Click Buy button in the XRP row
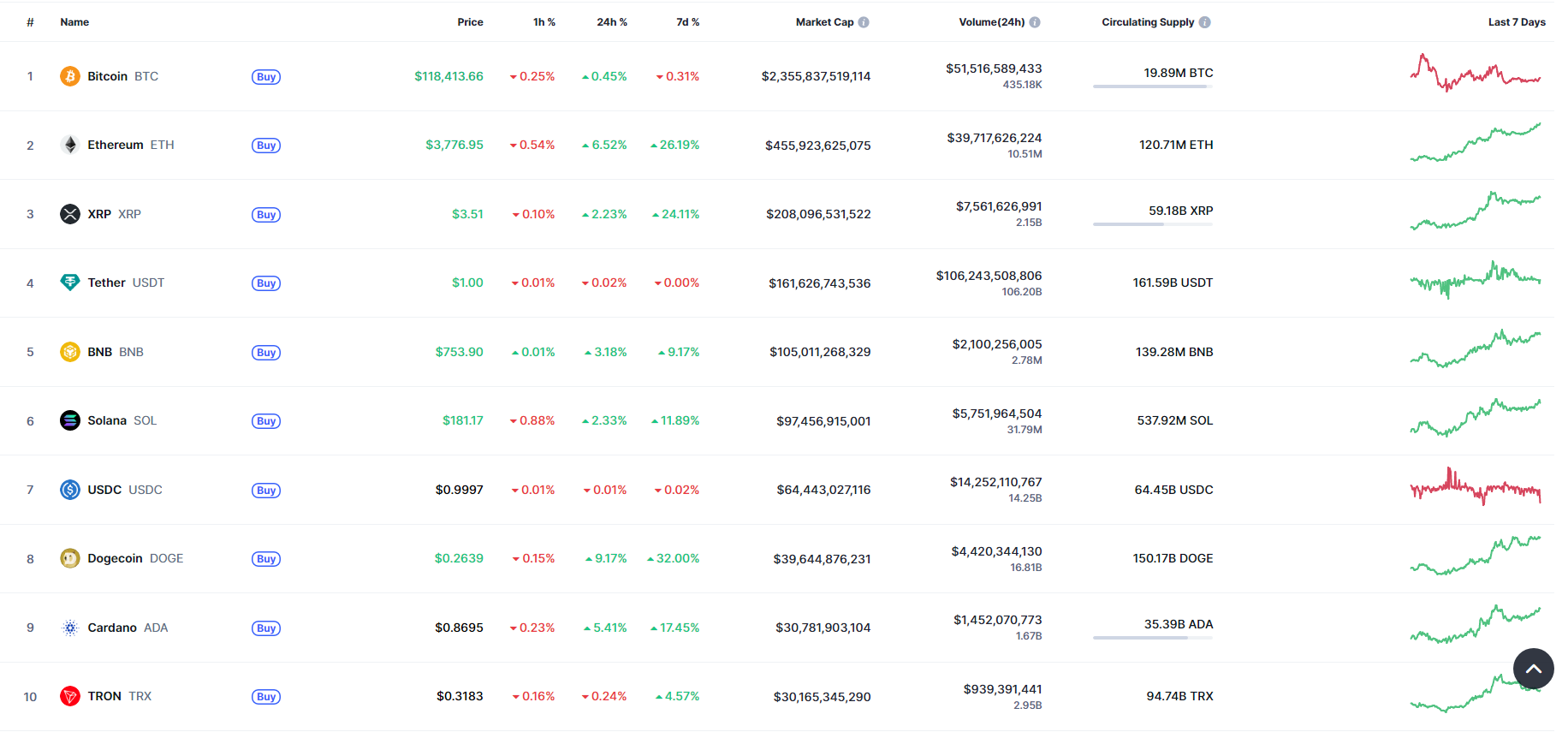 pos(266,215)
